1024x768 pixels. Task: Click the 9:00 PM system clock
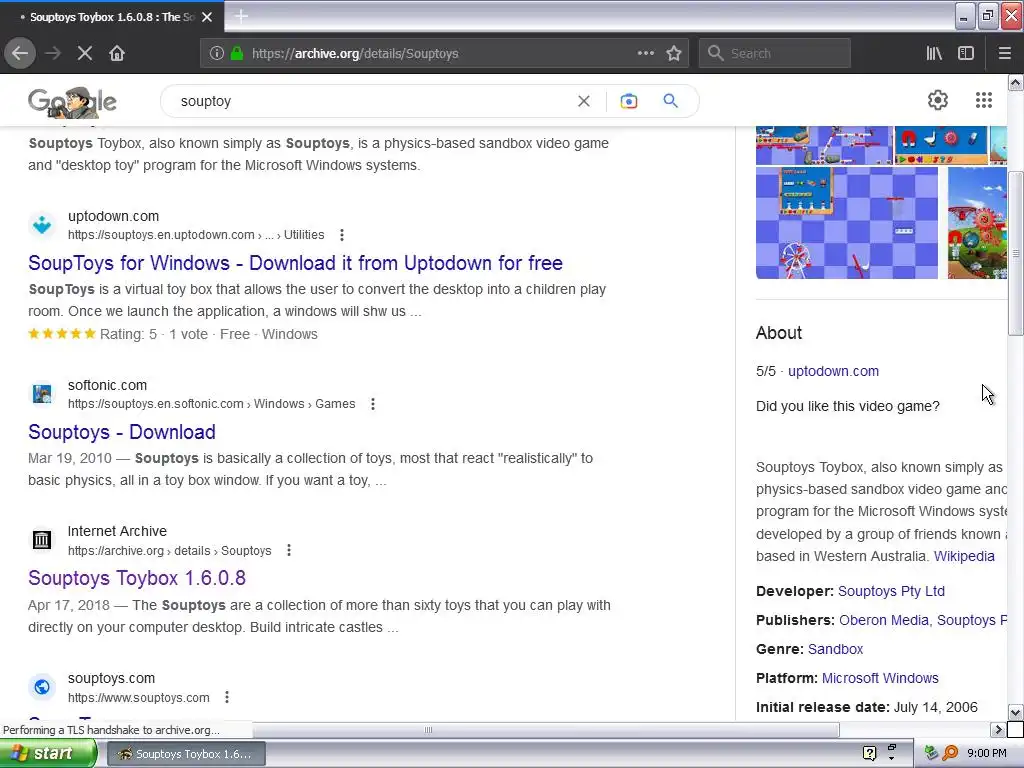point(987,754)
